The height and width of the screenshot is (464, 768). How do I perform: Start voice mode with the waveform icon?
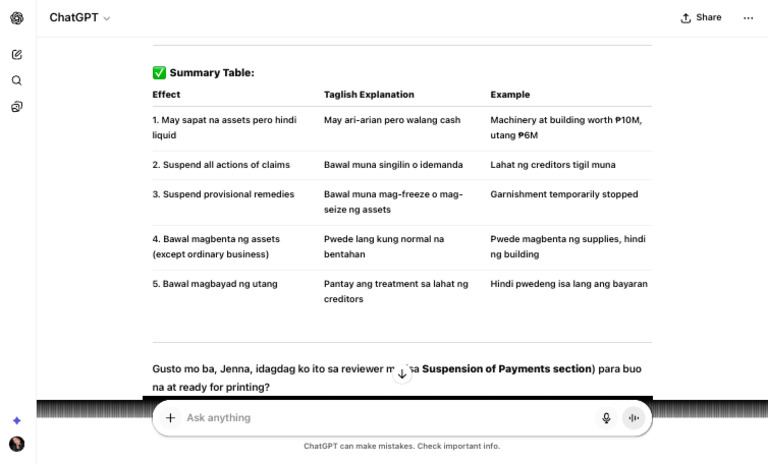(634, 418)
